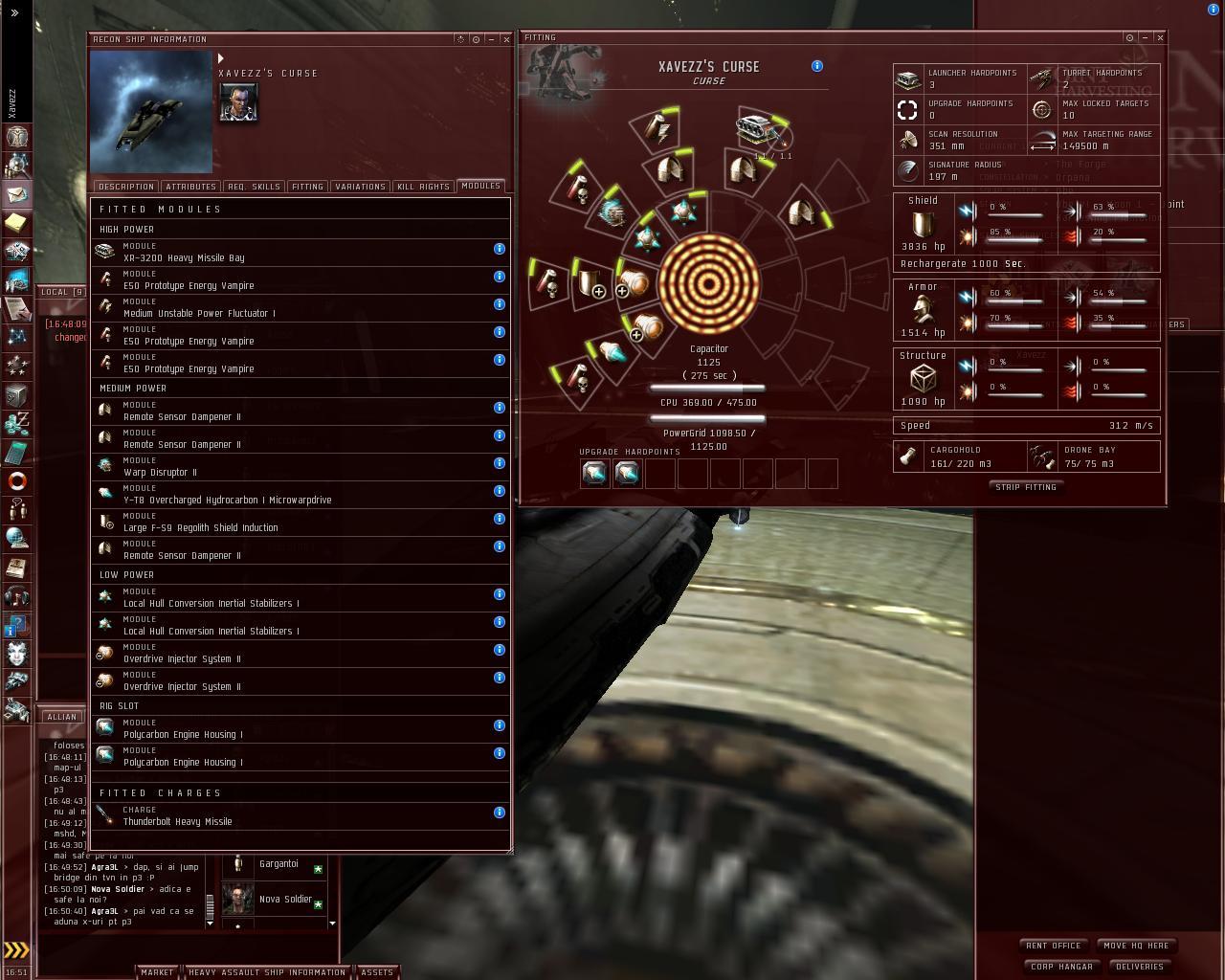This screenshot has width=1225, height=980.
Task: Open the star Map icon
Action: (x=17, y=338)
